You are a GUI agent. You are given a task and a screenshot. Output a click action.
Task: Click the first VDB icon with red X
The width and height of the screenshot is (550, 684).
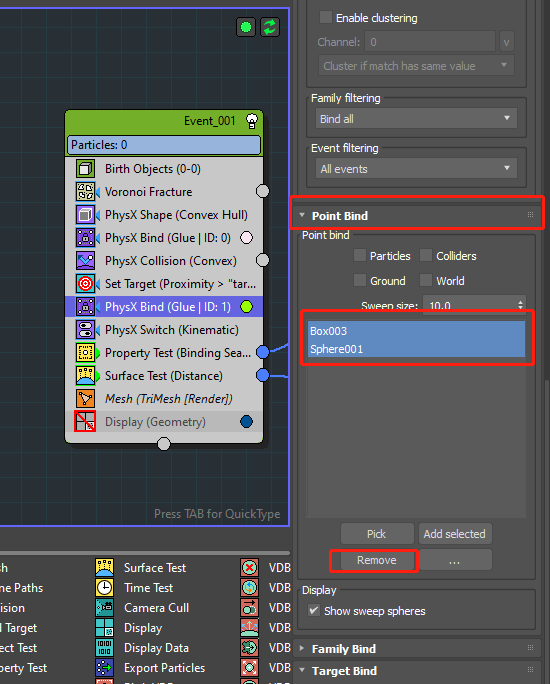click(x=249, y=568)
